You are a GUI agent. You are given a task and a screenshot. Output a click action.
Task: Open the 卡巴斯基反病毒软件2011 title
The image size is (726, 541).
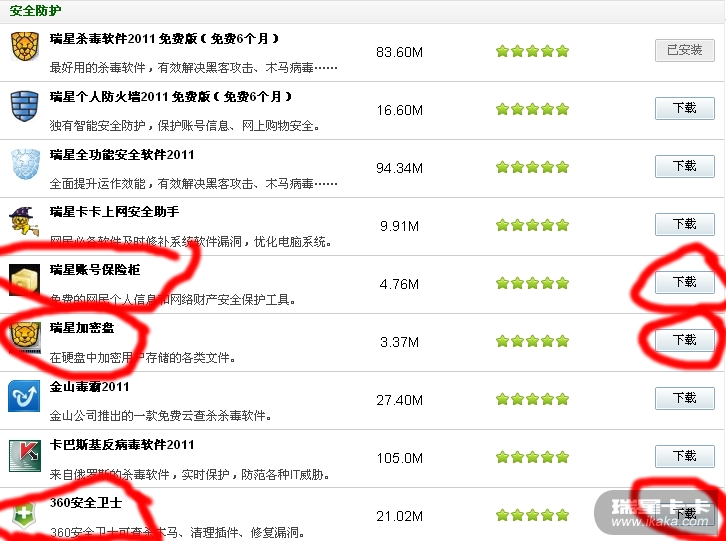122,445
